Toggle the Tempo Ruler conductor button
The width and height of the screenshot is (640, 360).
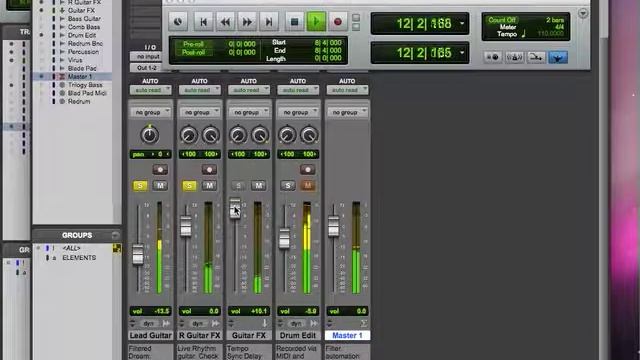(536, 57)
